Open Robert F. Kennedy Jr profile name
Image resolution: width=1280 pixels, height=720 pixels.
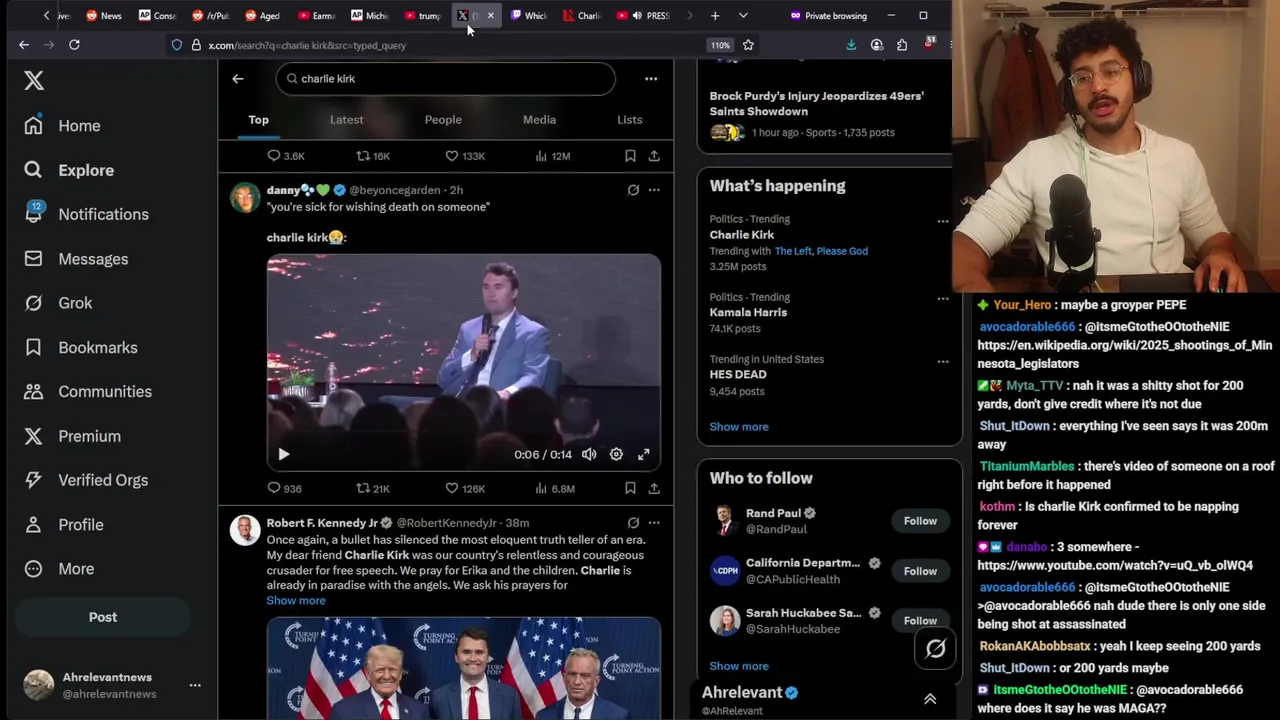pos(322,523)
